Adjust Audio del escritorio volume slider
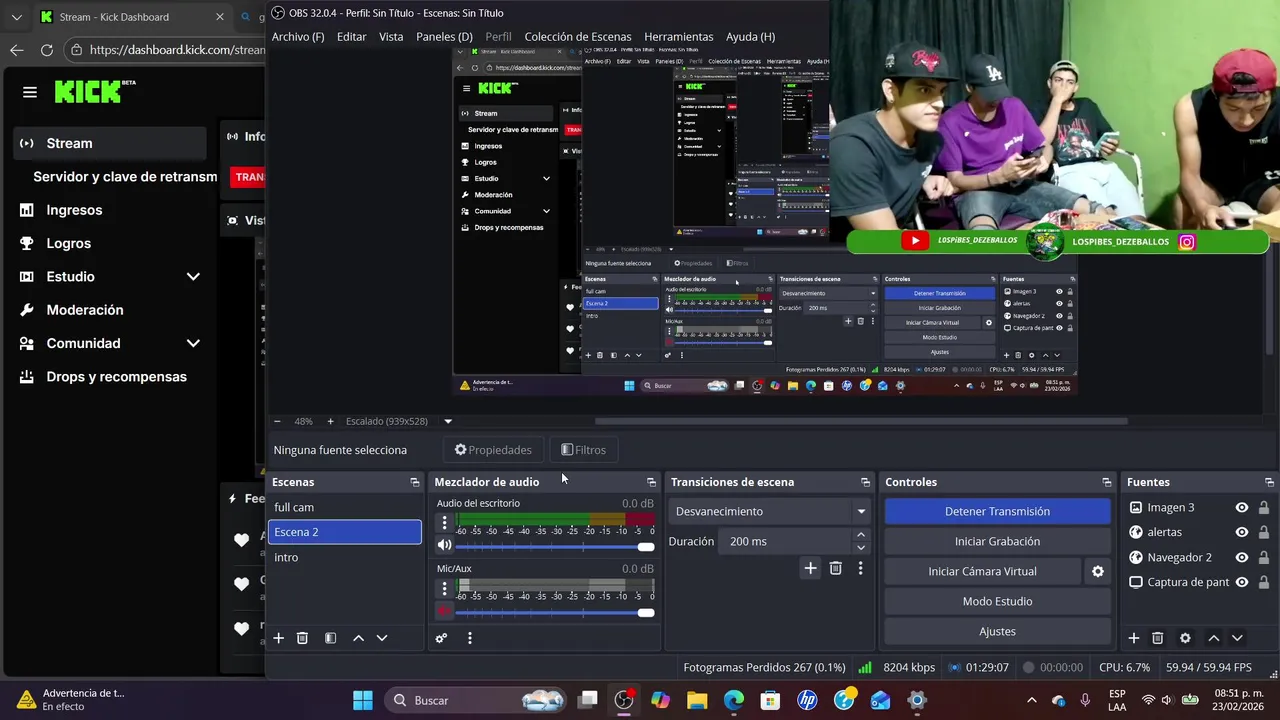Image resolution: width=1280 pixels, height=720 pixels. [555, 546]
